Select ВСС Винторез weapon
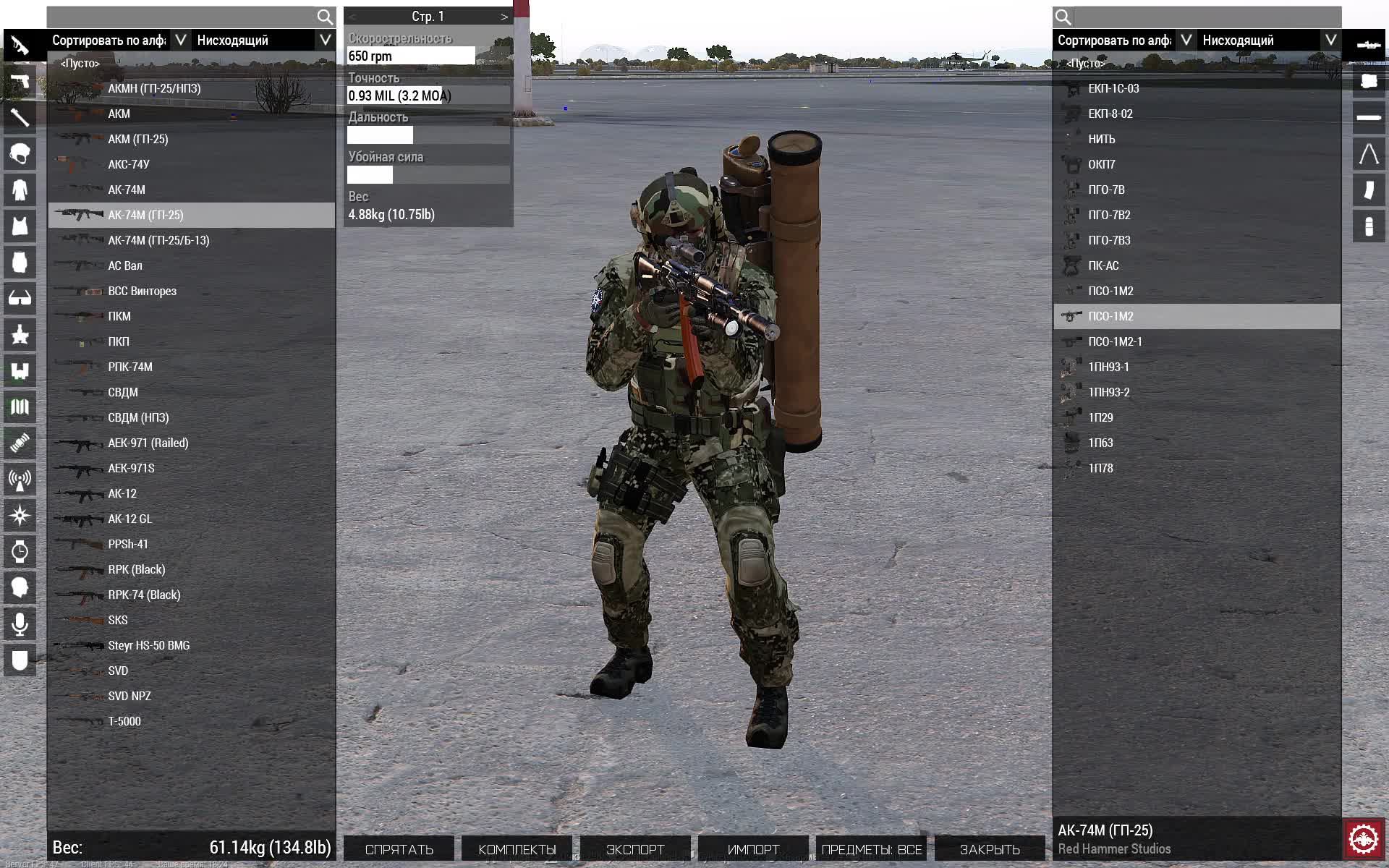This screenshot has width=1389, height=868. tap(192, 291)
